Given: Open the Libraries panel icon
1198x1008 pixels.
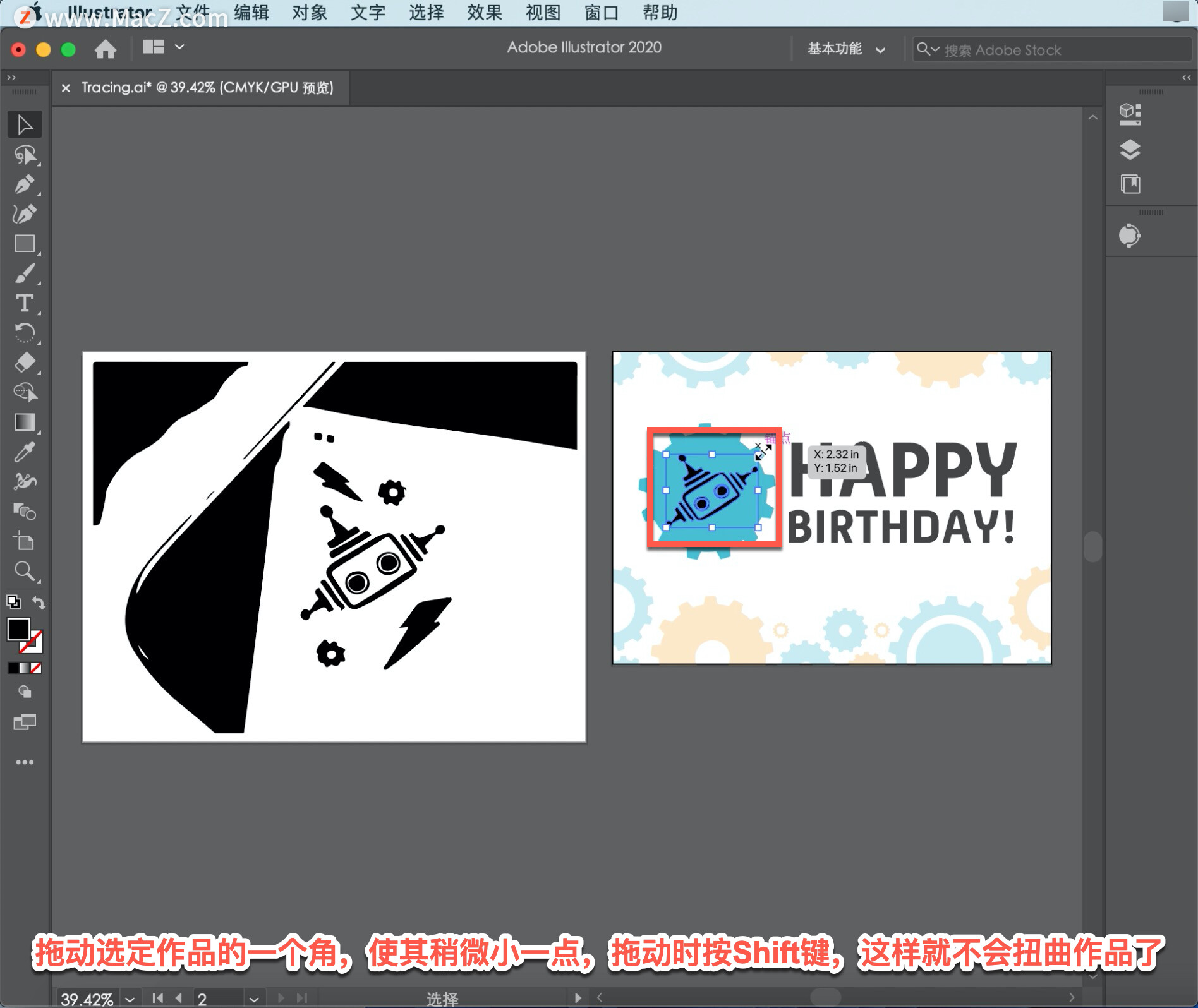Looking at the screenshot, I should pyautogui.click(x=1130, y=184).
